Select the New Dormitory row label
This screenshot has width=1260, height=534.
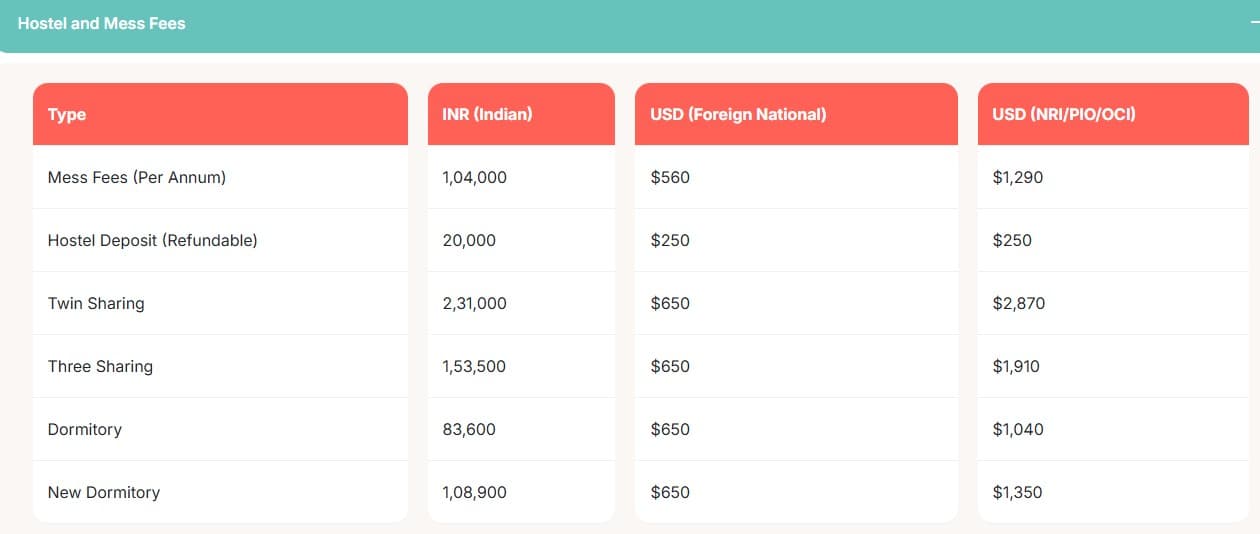[104, 492]
